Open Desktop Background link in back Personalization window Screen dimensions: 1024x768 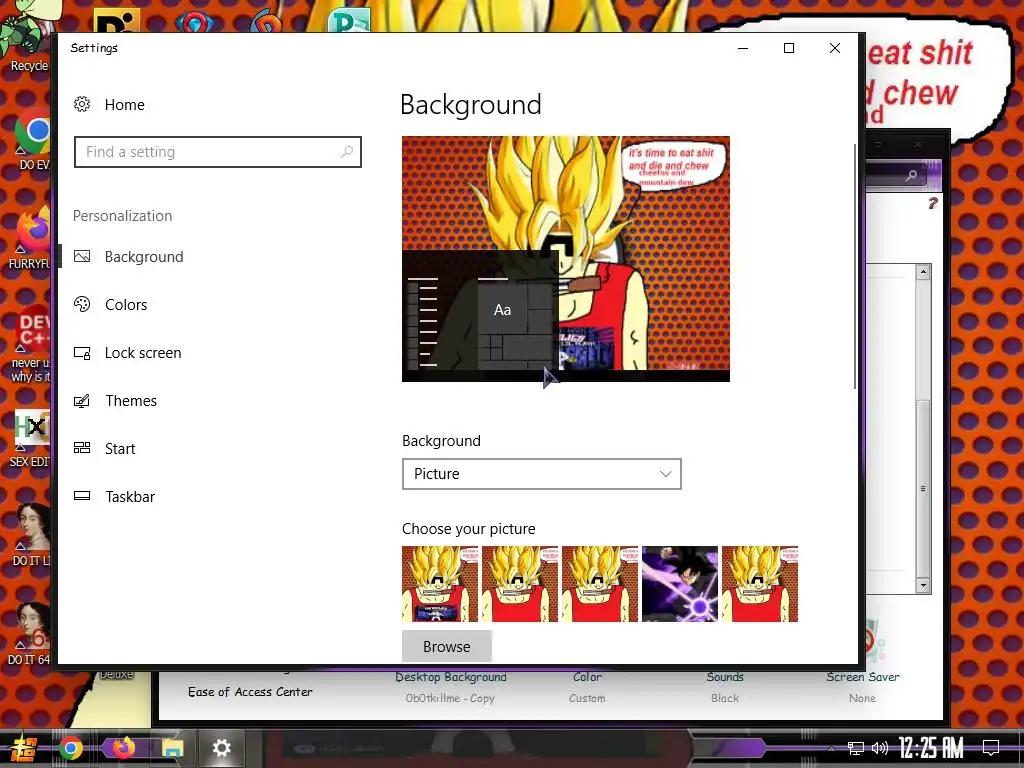pyautogui.click(x=451, y=677)
